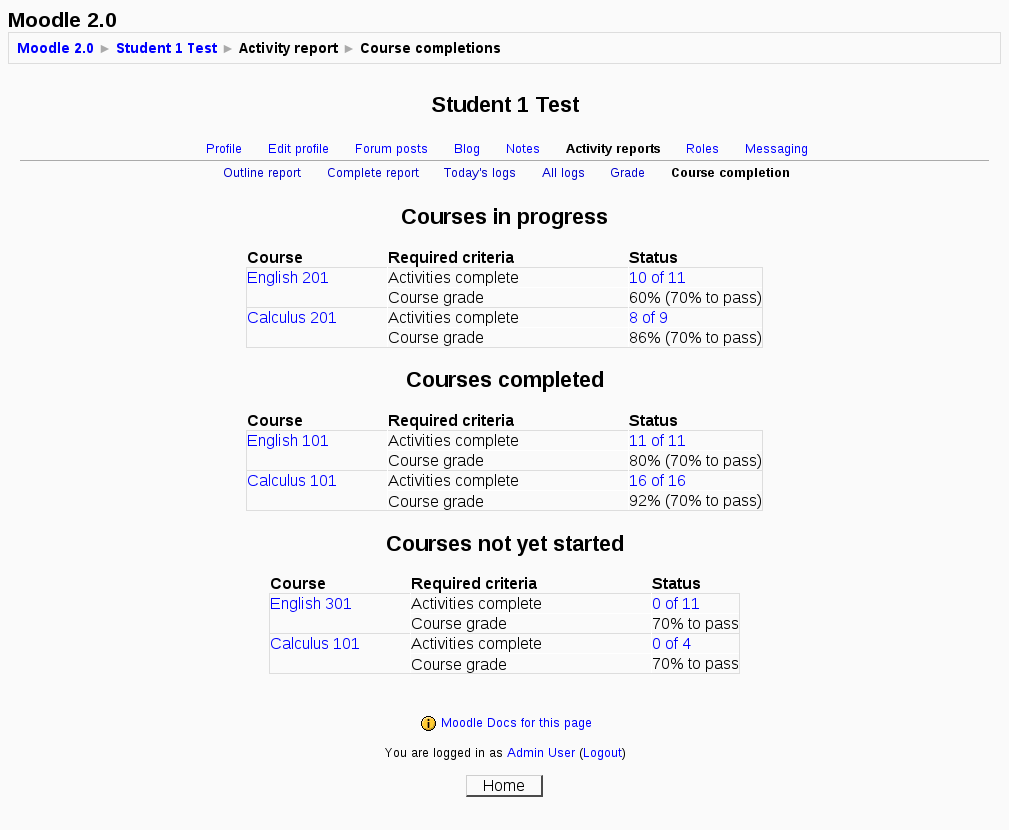Open English 301 course link

click(311, 604)
